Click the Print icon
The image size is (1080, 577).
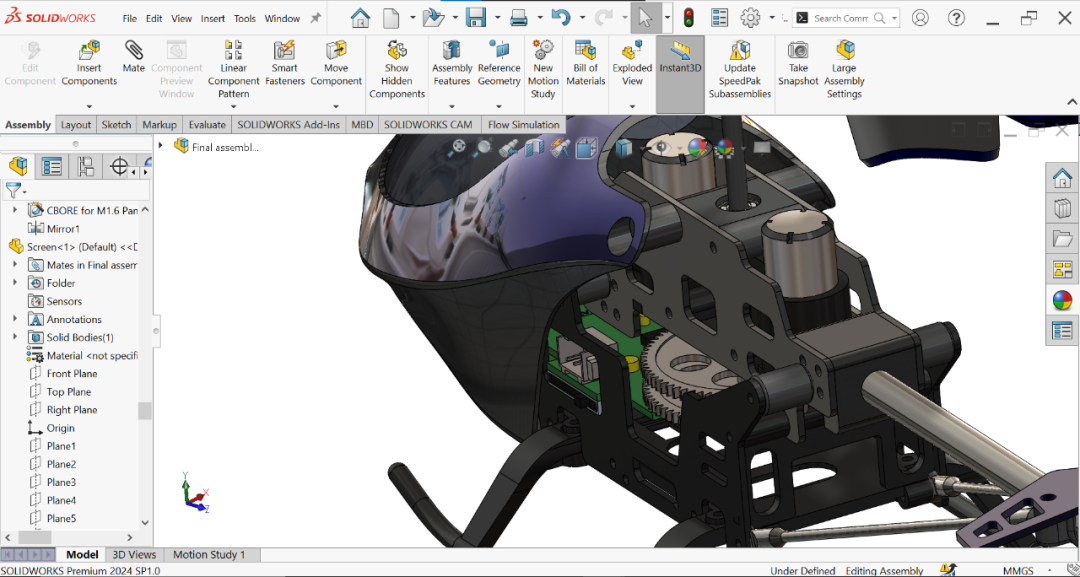[519, 18]
